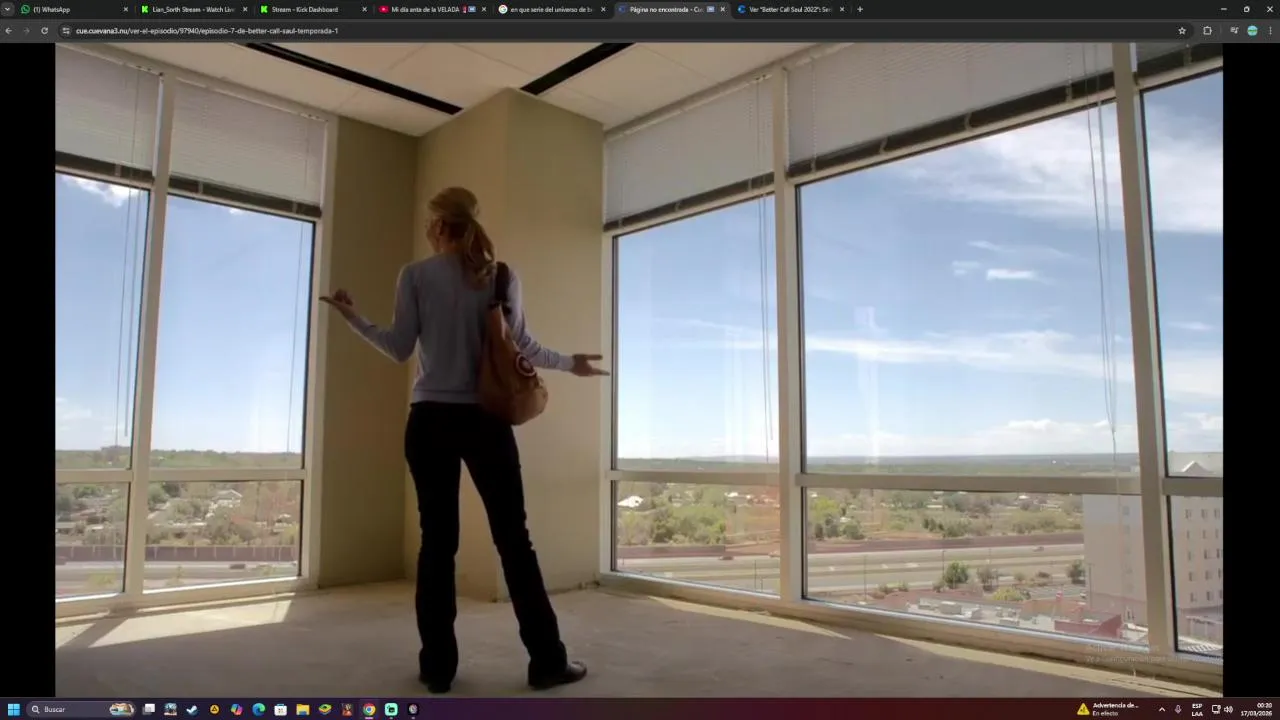The image size is (1280, 720).
Task: Switch to the Lian_Sorth Stream Kick tab
Action: pyautogui.click(x=194, y=9)
